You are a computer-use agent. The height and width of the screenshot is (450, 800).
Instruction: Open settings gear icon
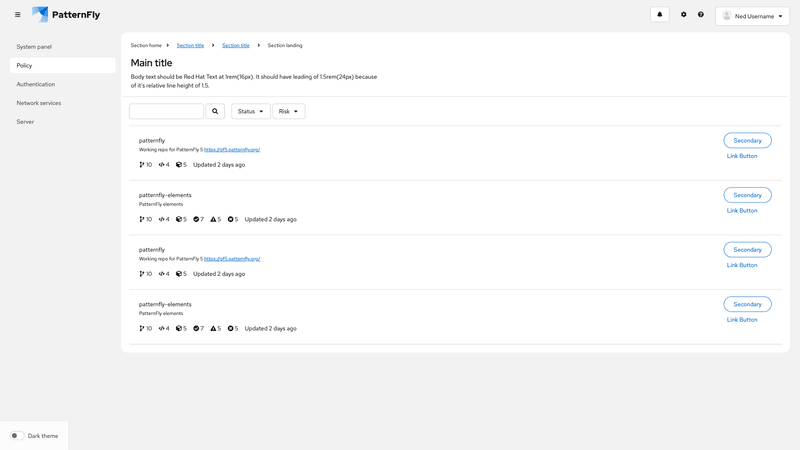pos(684,15)
